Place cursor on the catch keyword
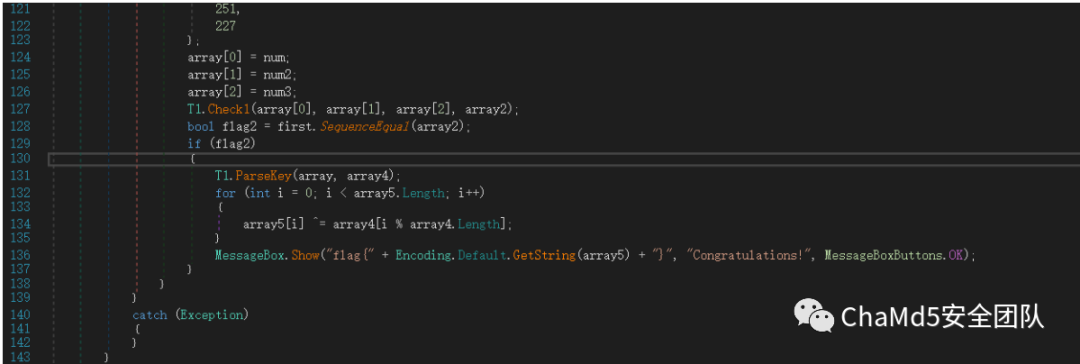The width and height of the screenshot is (1080, 364). (149, 315)
